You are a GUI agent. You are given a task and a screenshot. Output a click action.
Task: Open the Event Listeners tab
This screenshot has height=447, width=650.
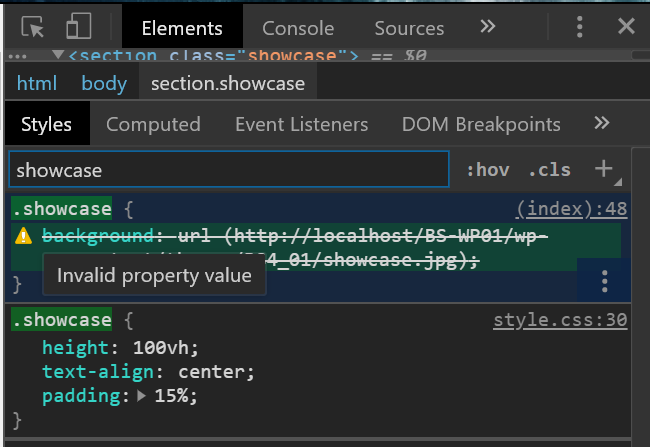point(301,124)
